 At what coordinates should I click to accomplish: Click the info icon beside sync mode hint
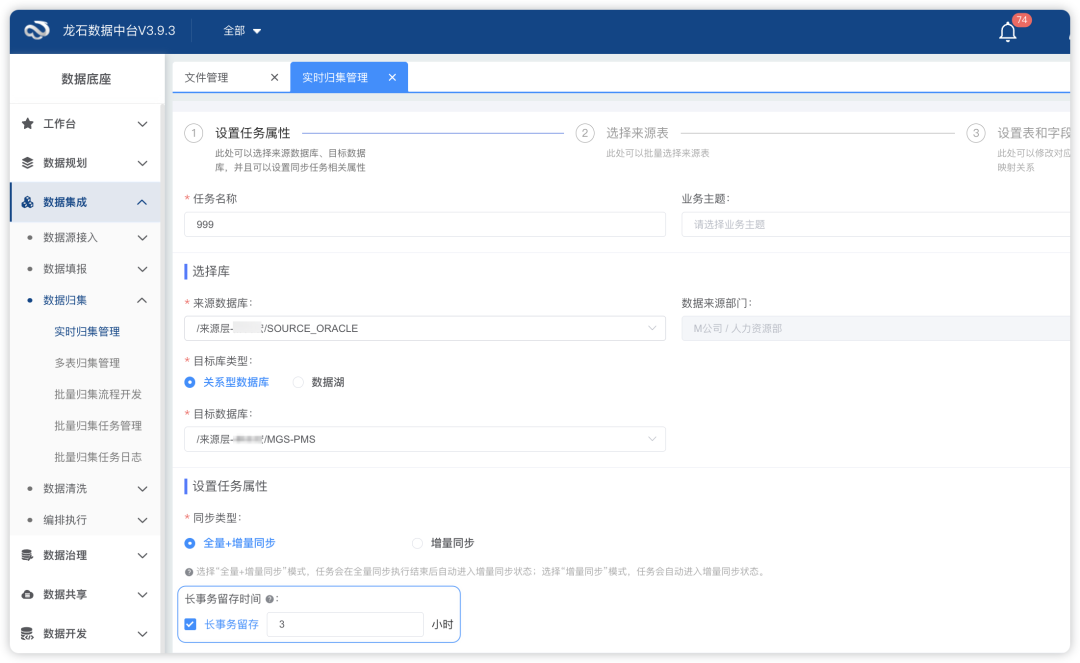[189, 572]
